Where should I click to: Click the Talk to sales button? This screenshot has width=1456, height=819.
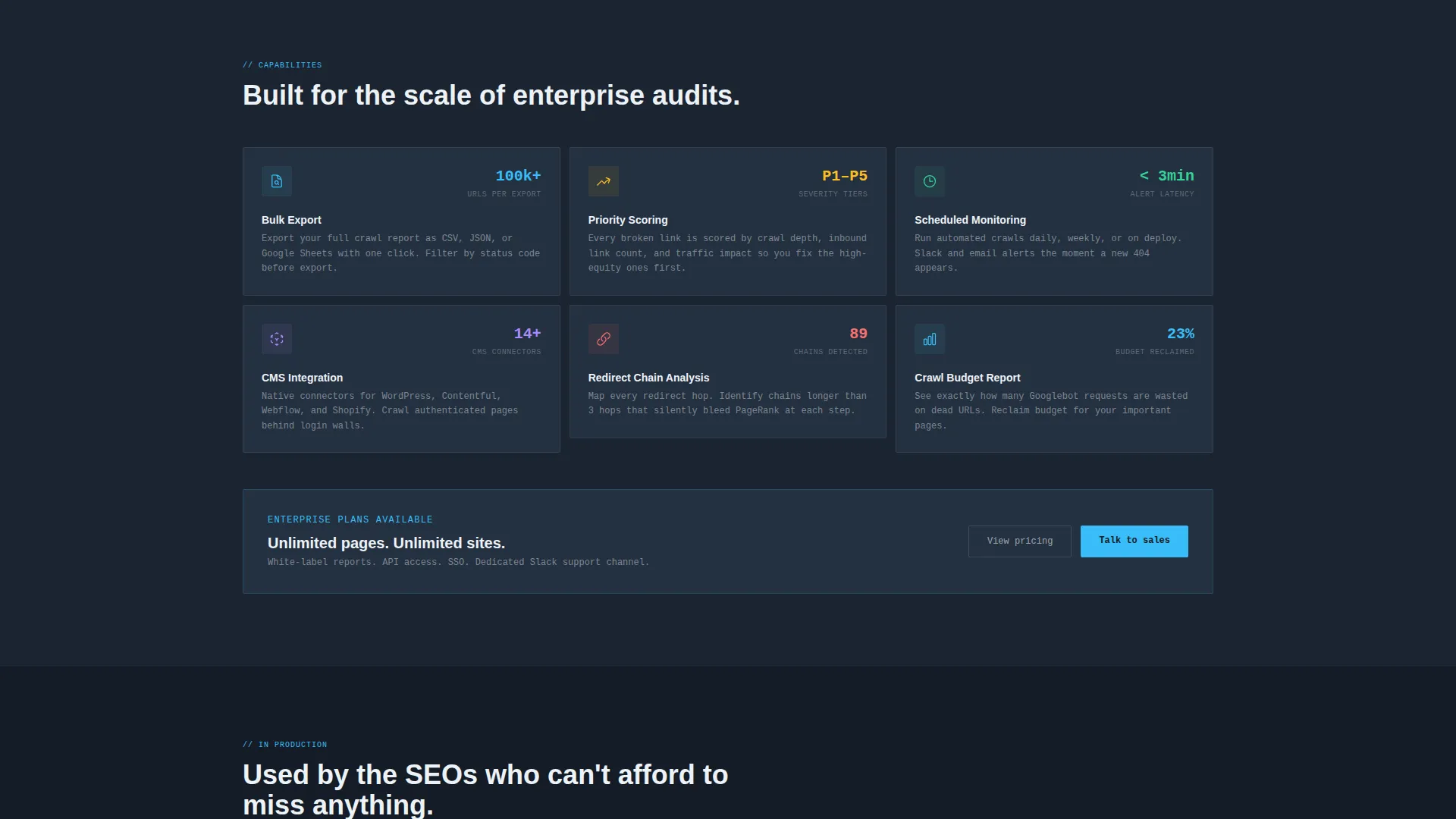[x=1134, y=541]
